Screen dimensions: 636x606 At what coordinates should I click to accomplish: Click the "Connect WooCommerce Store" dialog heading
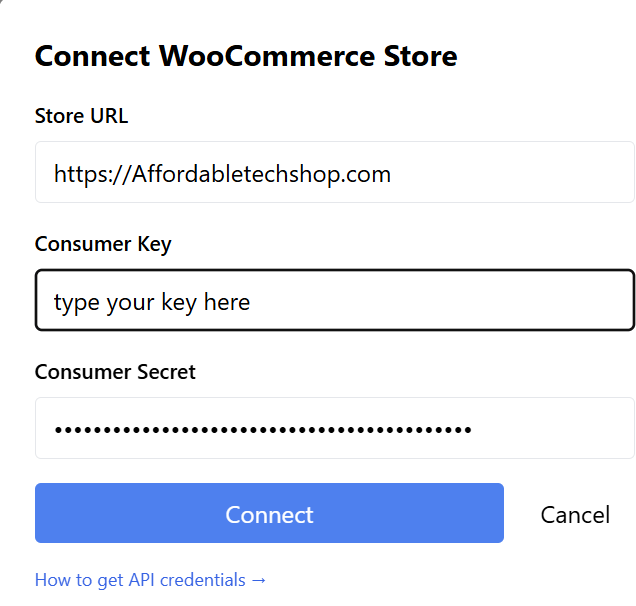[246, 55]
